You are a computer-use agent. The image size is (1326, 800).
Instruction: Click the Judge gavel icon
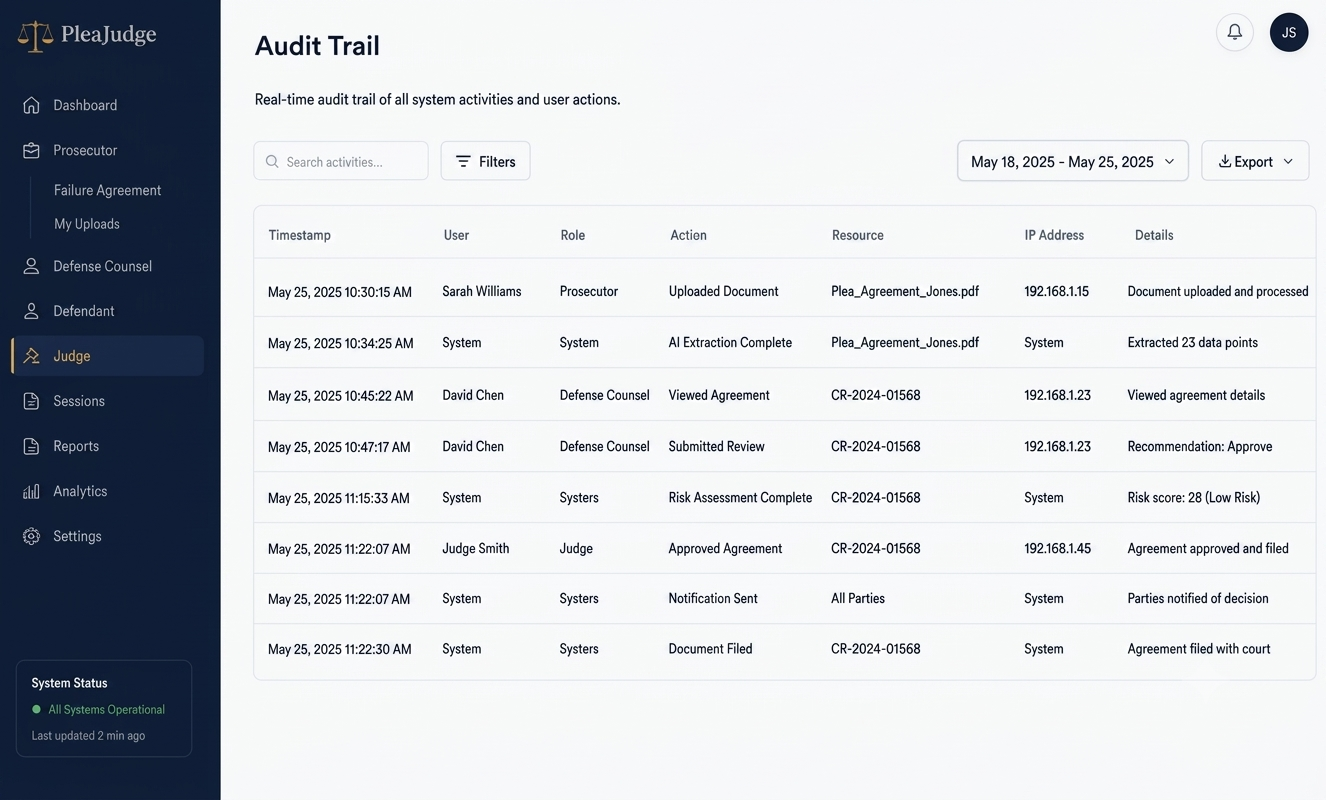(x=32, y=356)
